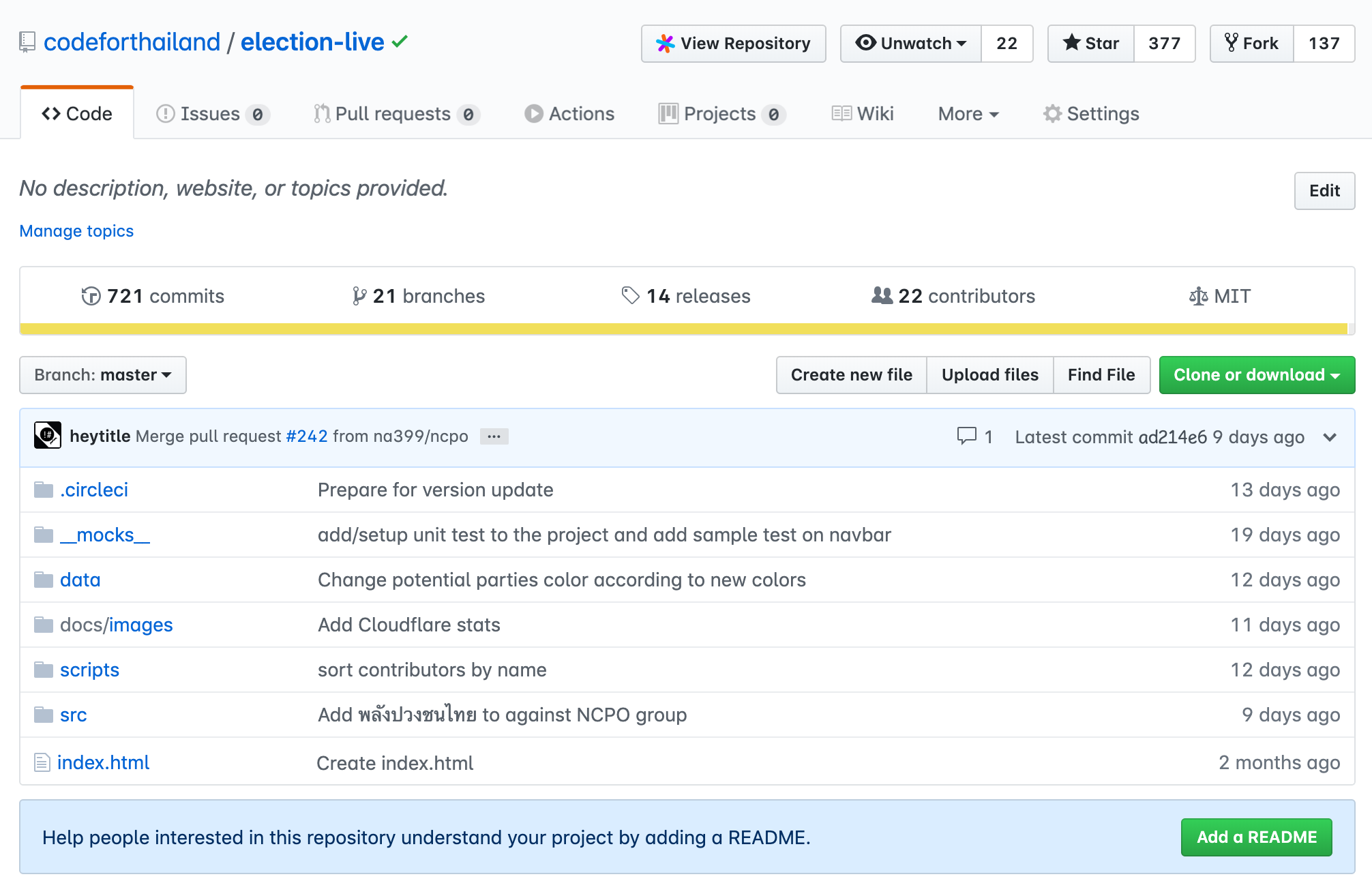This screenshot has width=1372, height=896.
Task: Click the star icon in Star button
Action: click(1072, 43)
